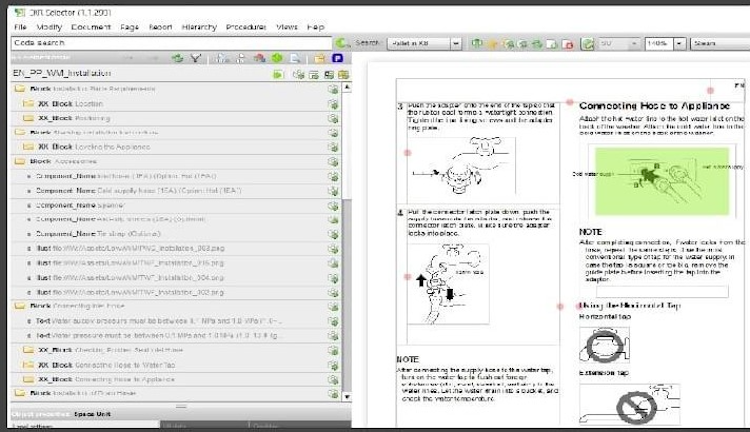750x432 pixels.
Task: Click the funnel filter icon in tree toolbar
Action: tap(196, 58)
